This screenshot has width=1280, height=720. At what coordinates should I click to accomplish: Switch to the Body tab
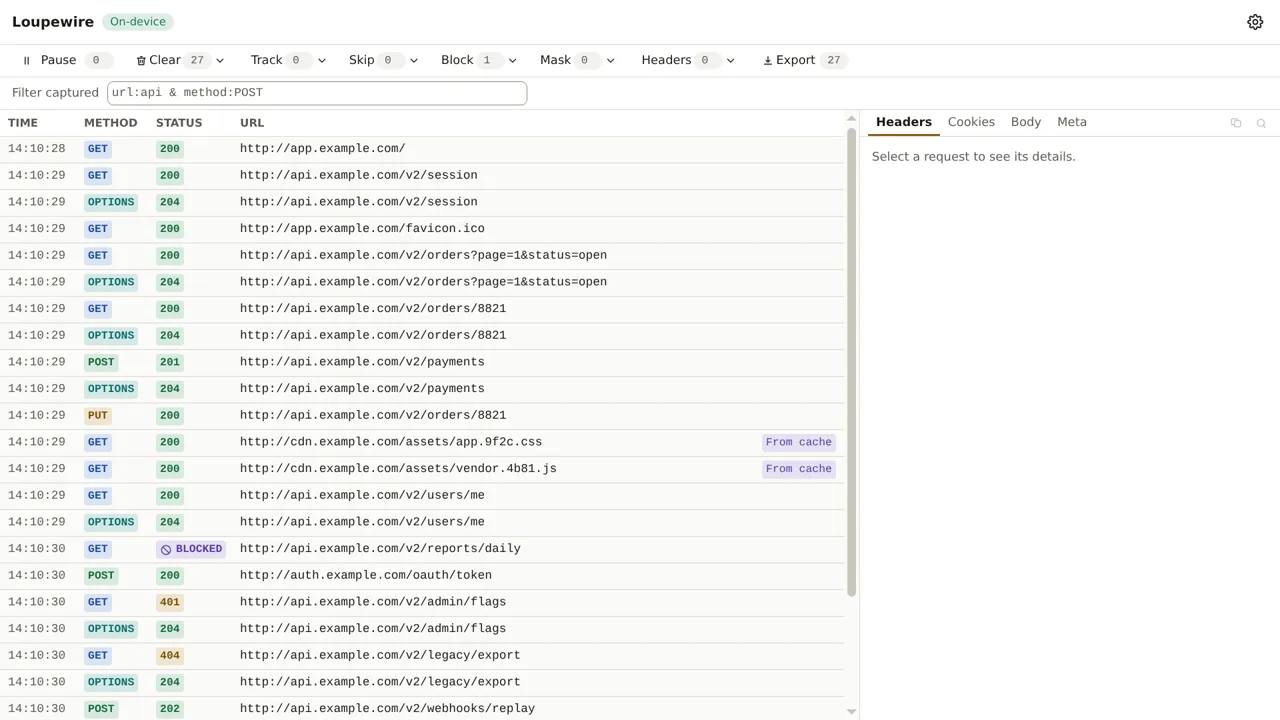click(1026, 122)
